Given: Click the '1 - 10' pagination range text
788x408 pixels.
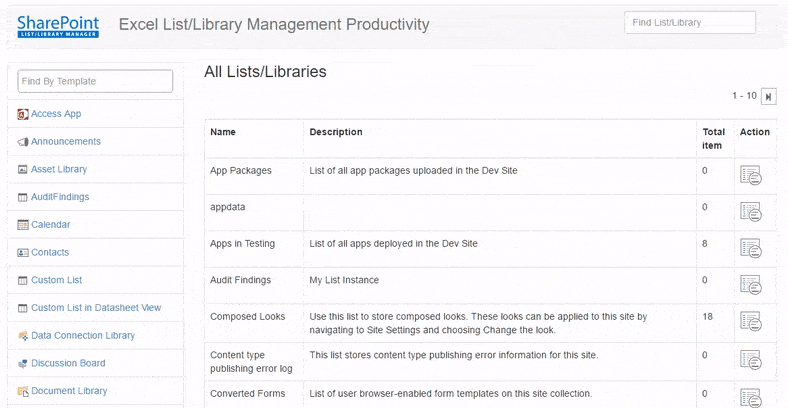Looking at the screenshot, I should pyautogui.click(x=744, y=96).
